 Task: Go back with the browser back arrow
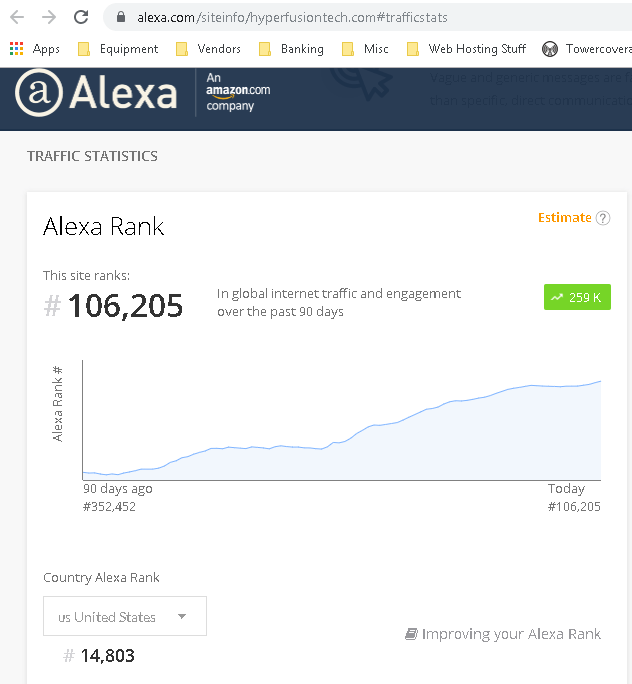(17, 17)
